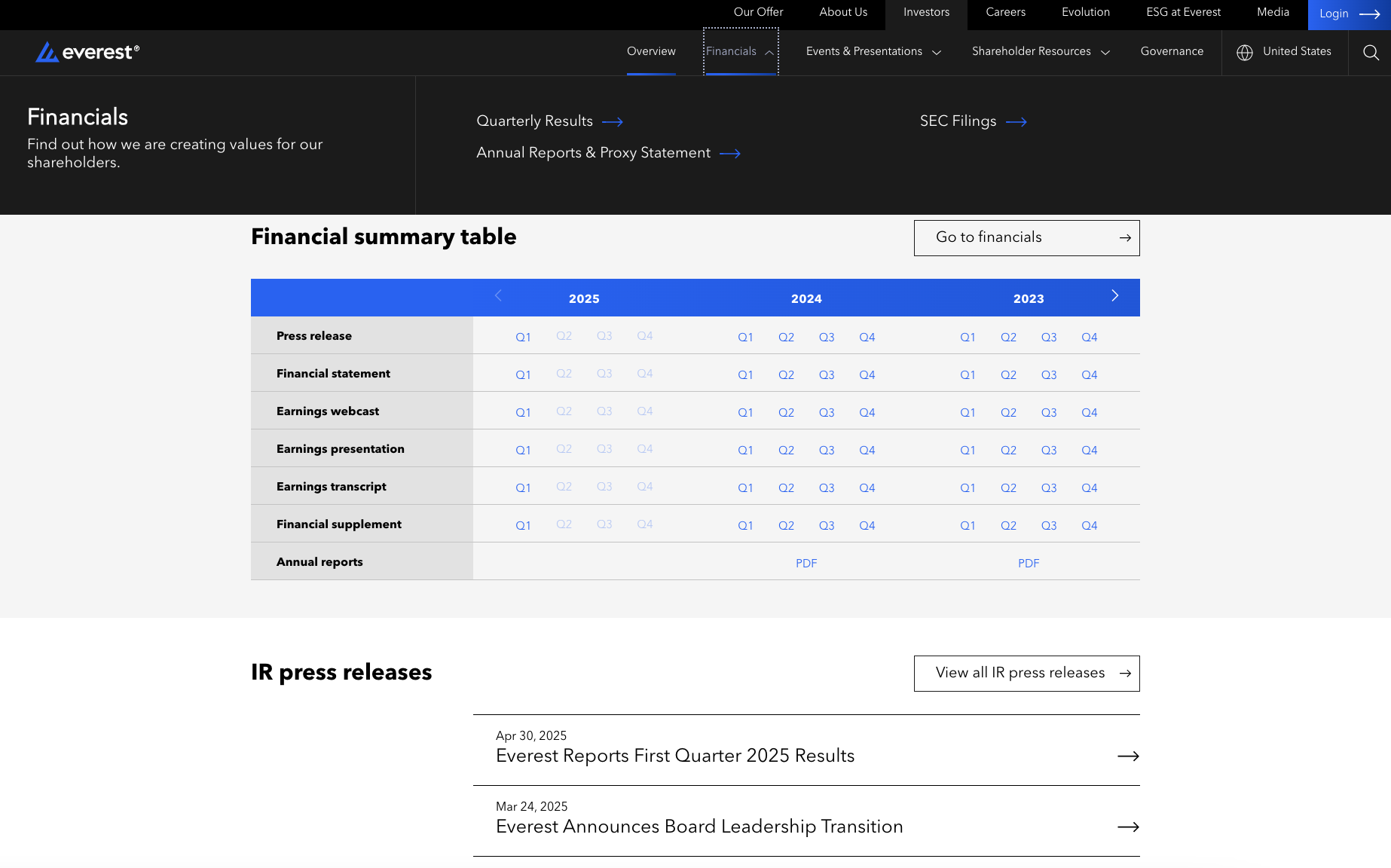This screenshot has width=1391, height=868.
Task: Open the Quarterly Results link
Action: click(534, 121)
